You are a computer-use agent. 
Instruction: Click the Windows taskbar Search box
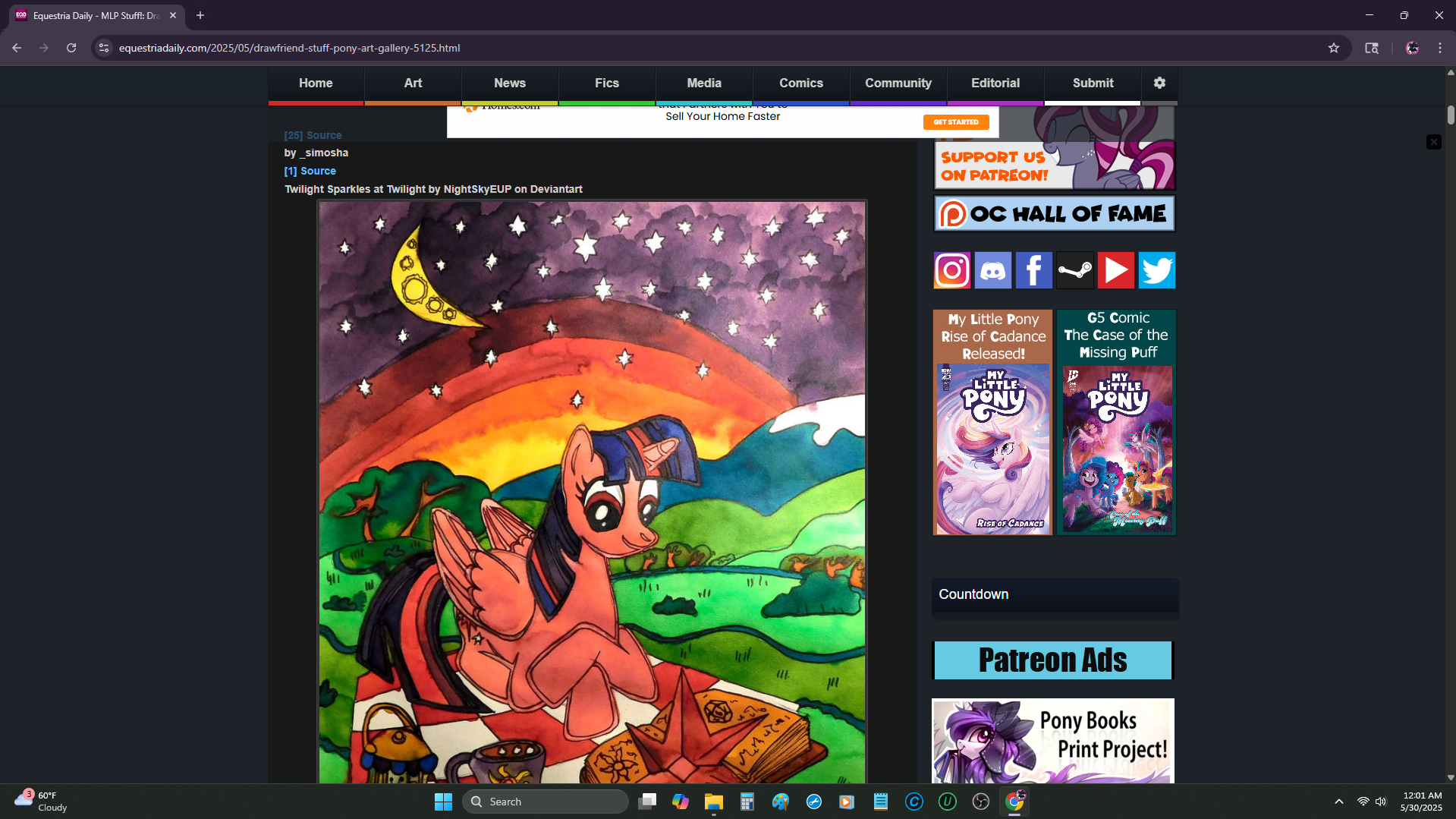[546, 802]
